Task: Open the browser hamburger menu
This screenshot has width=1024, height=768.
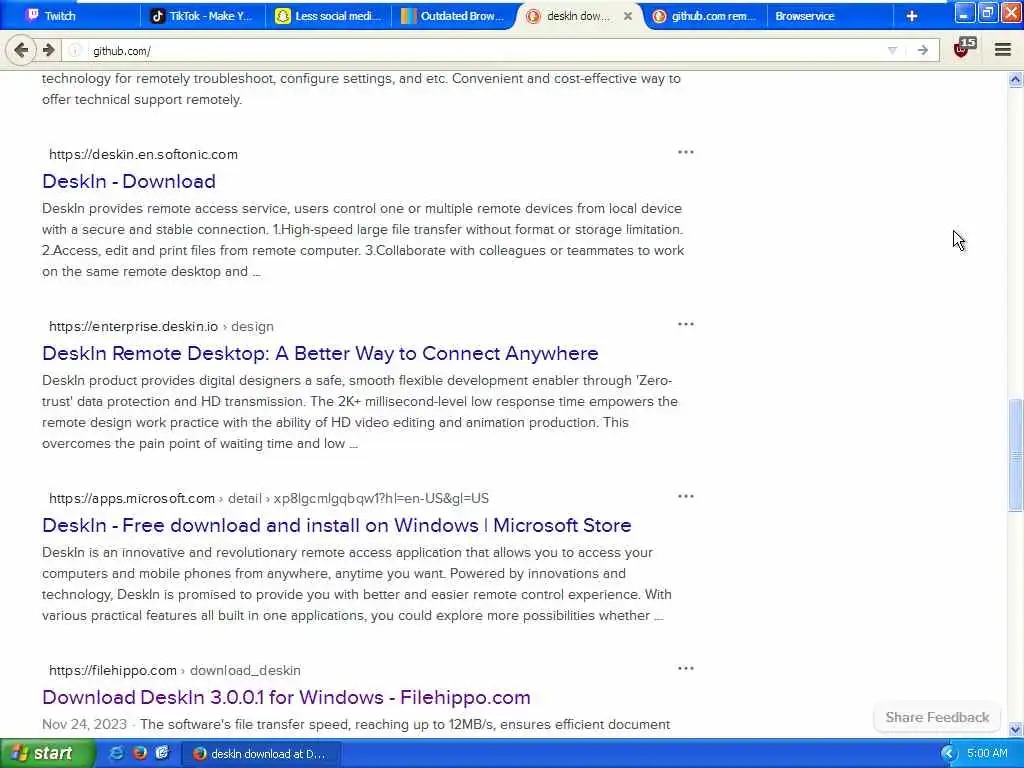Action: 1002,50
